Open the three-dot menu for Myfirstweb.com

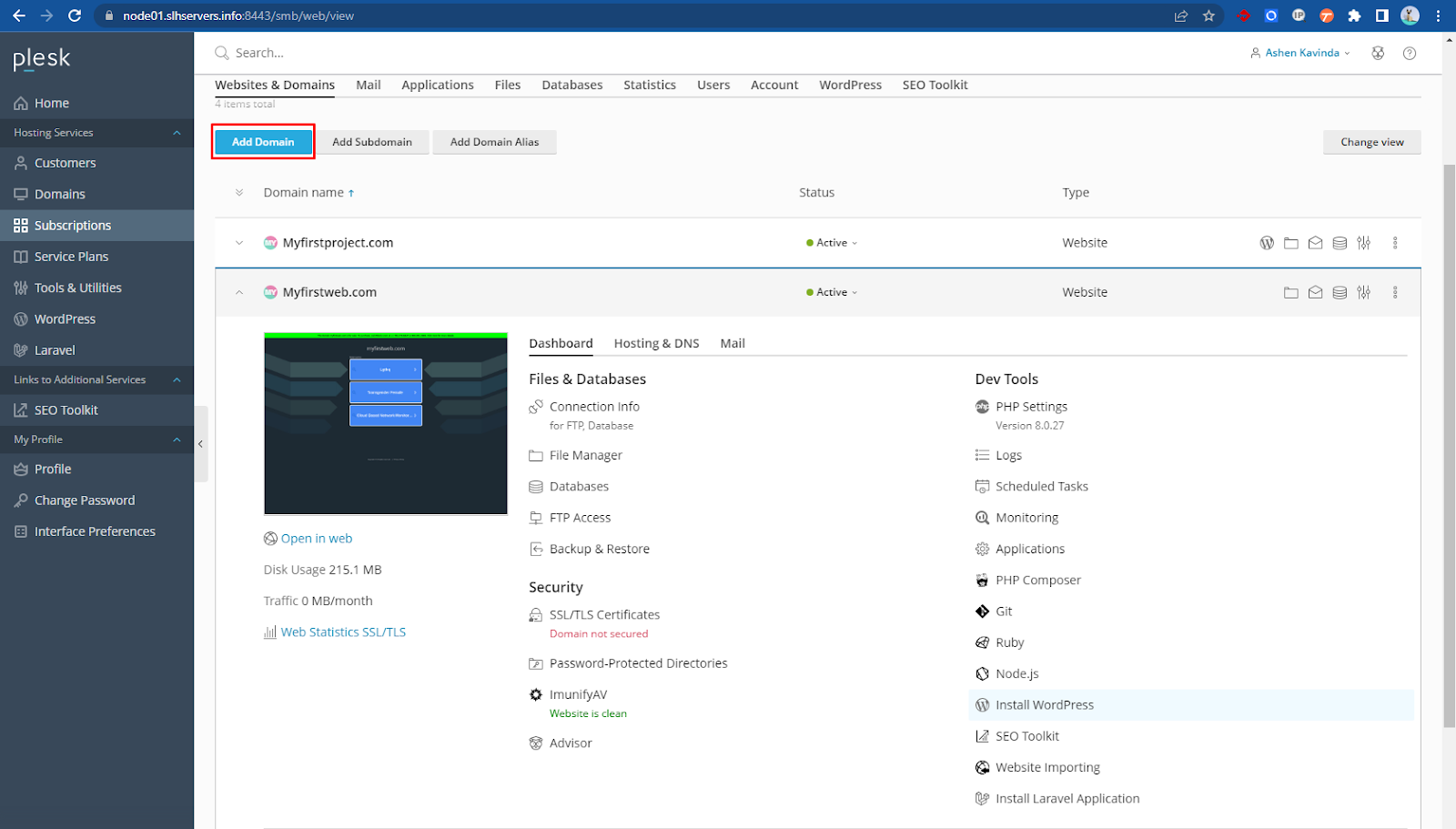point(1395,293)
